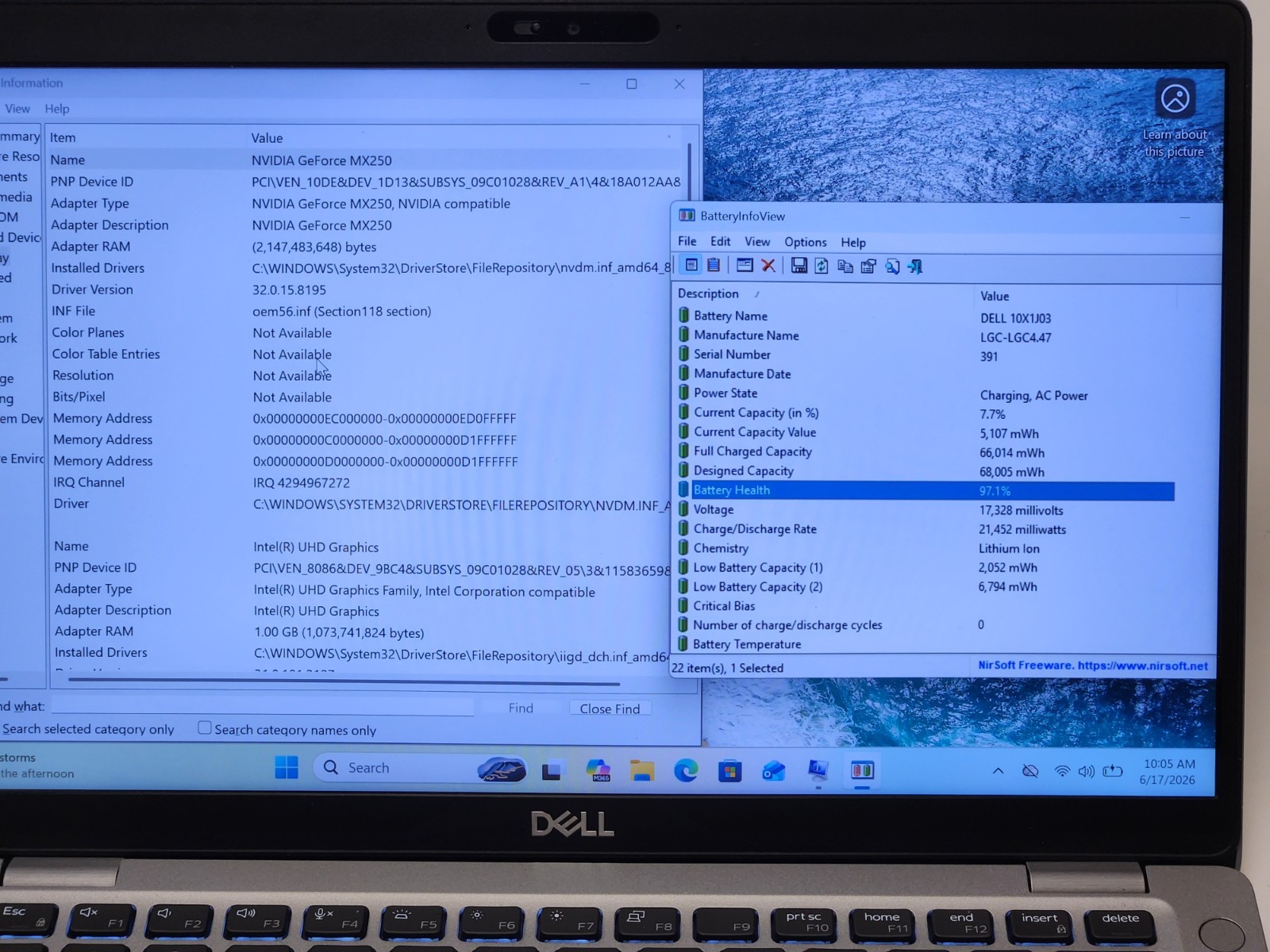
Task: Select the Full Charged Capacity row
Action: [926, 451]
